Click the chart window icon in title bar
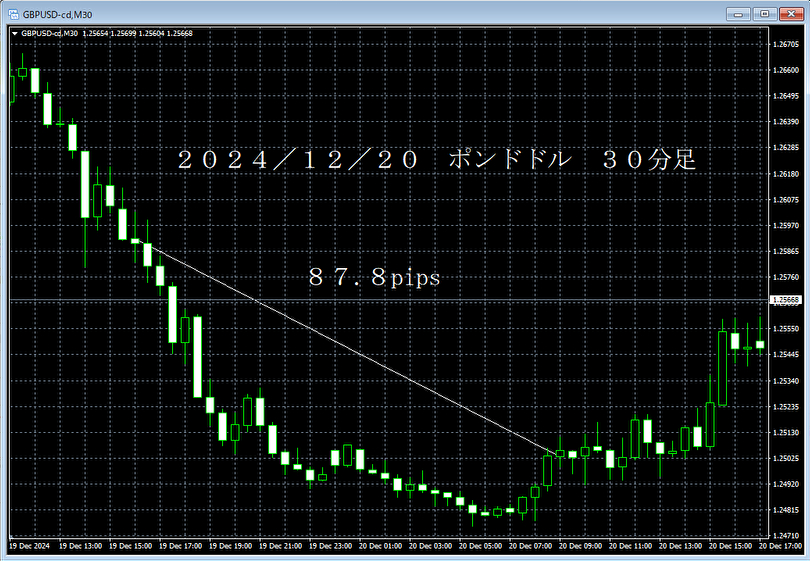The height and width of the screenshot is (561, 810). (13, 14)
